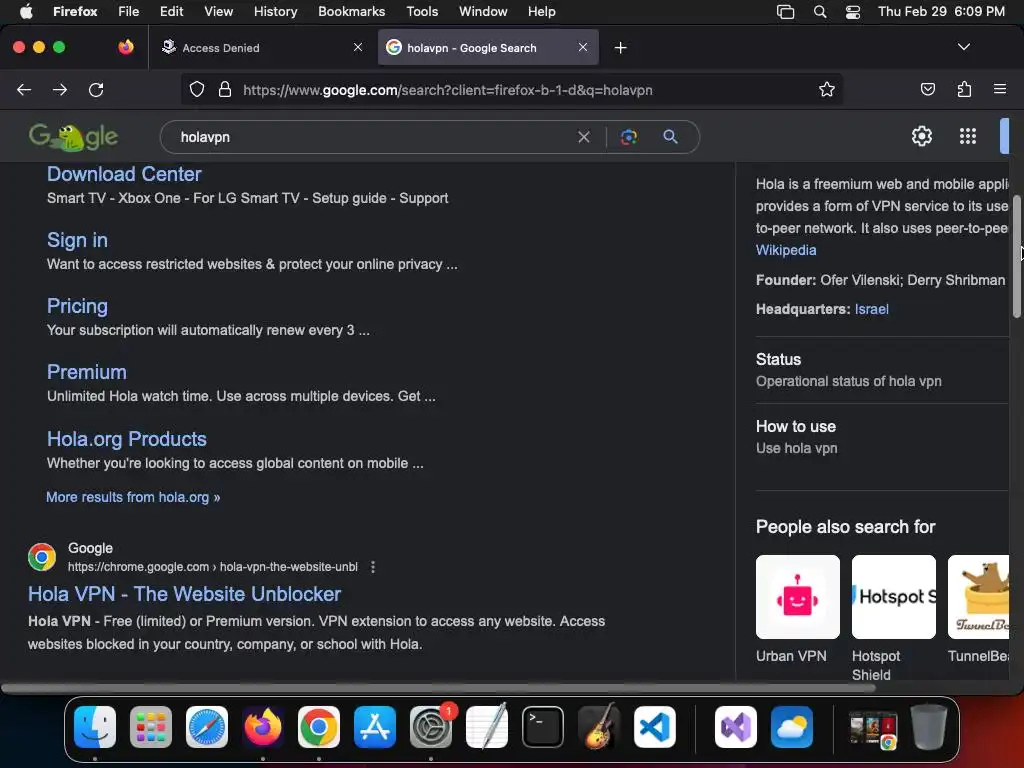Screen dimensions: 1024x768
Task: Open the Premium sitelink
Action: tap(87, 372)
